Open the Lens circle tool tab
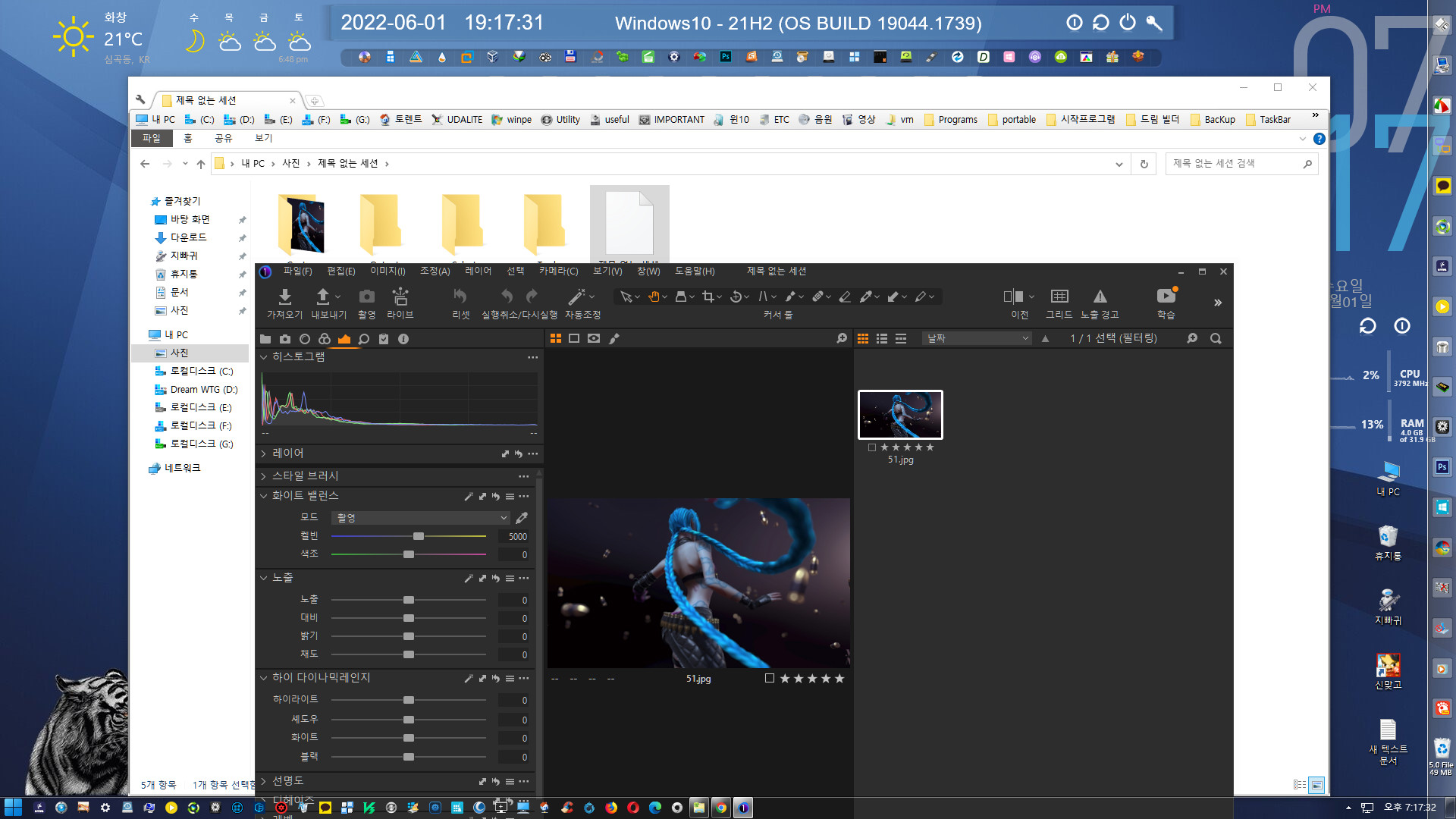 [x=305, y=339]
